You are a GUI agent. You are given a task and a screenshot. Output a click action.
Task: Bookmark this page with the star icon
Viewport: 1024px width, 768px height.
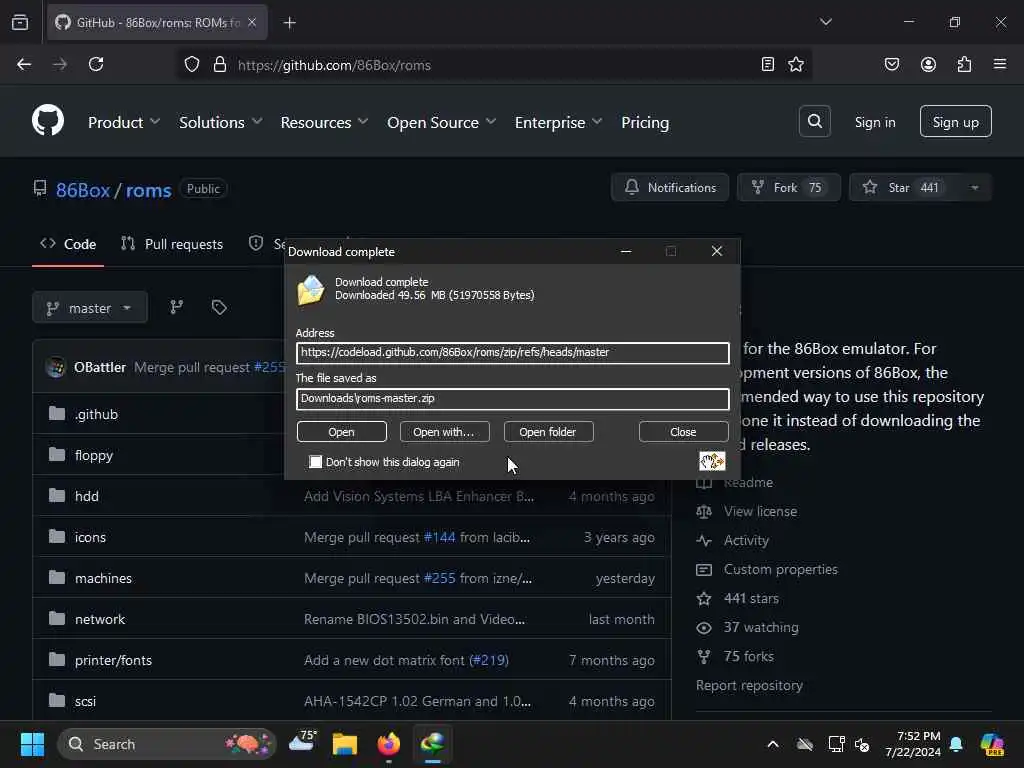tap(795, 64)
